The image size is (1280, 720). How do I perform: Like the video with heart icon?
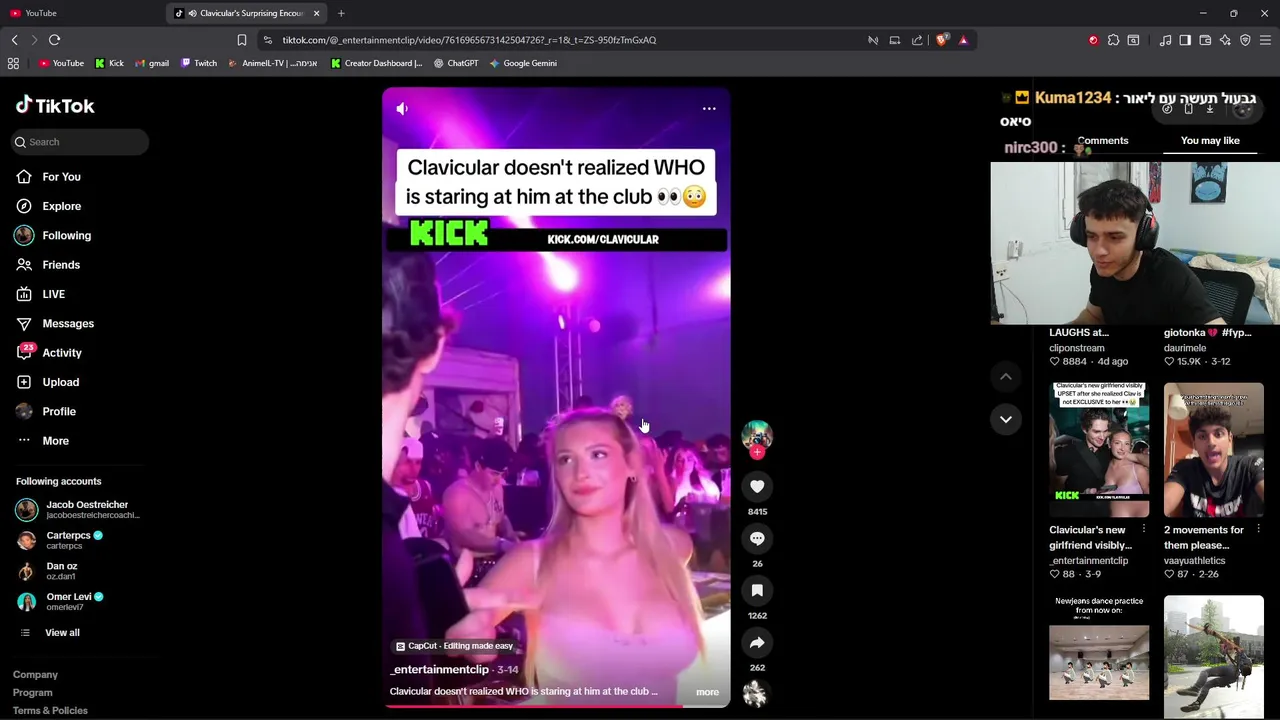(x=757, y=486)
